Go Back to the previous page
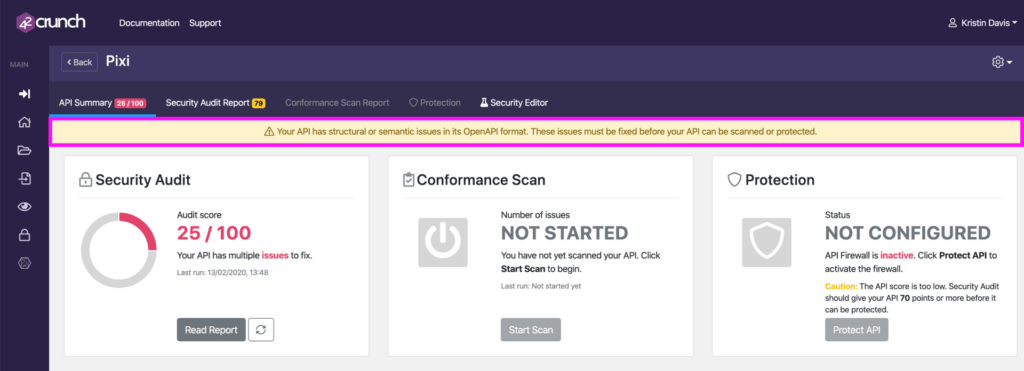Image resolution: width=1024 pixels, height=371 pixels. [x=80, y=62]
